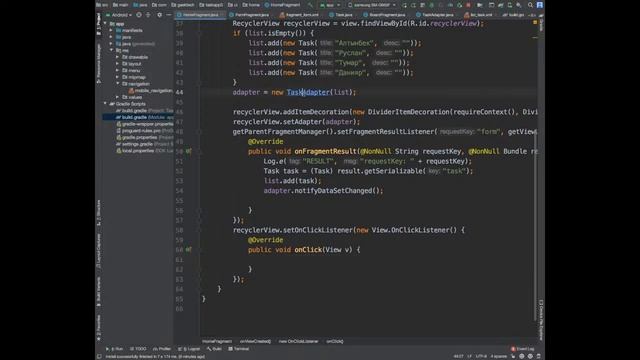Collapse the navigation folder

click(x=118, y=84)
